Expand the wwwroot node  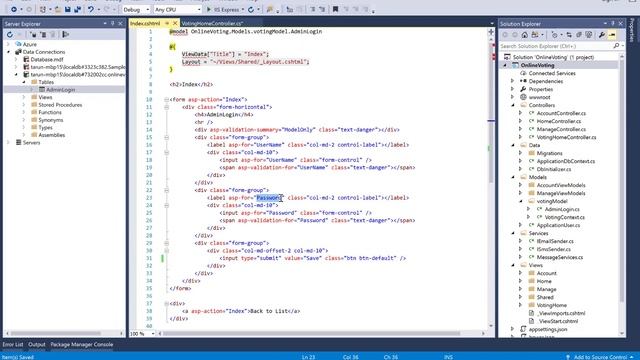513,97
